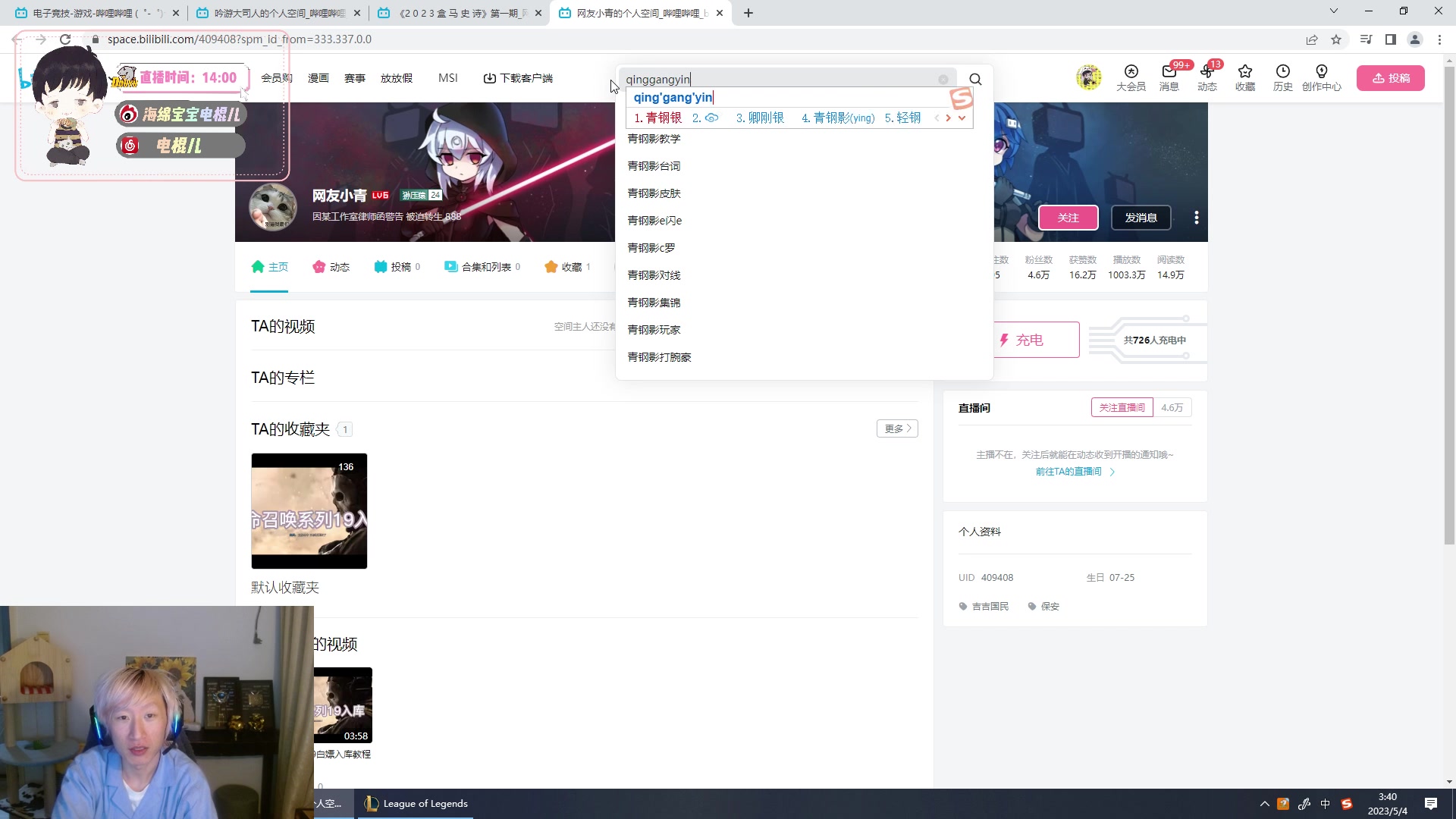Go to next IME candidate page
The width and height of the screenshot is (1456, 819).
click(948, 118)
